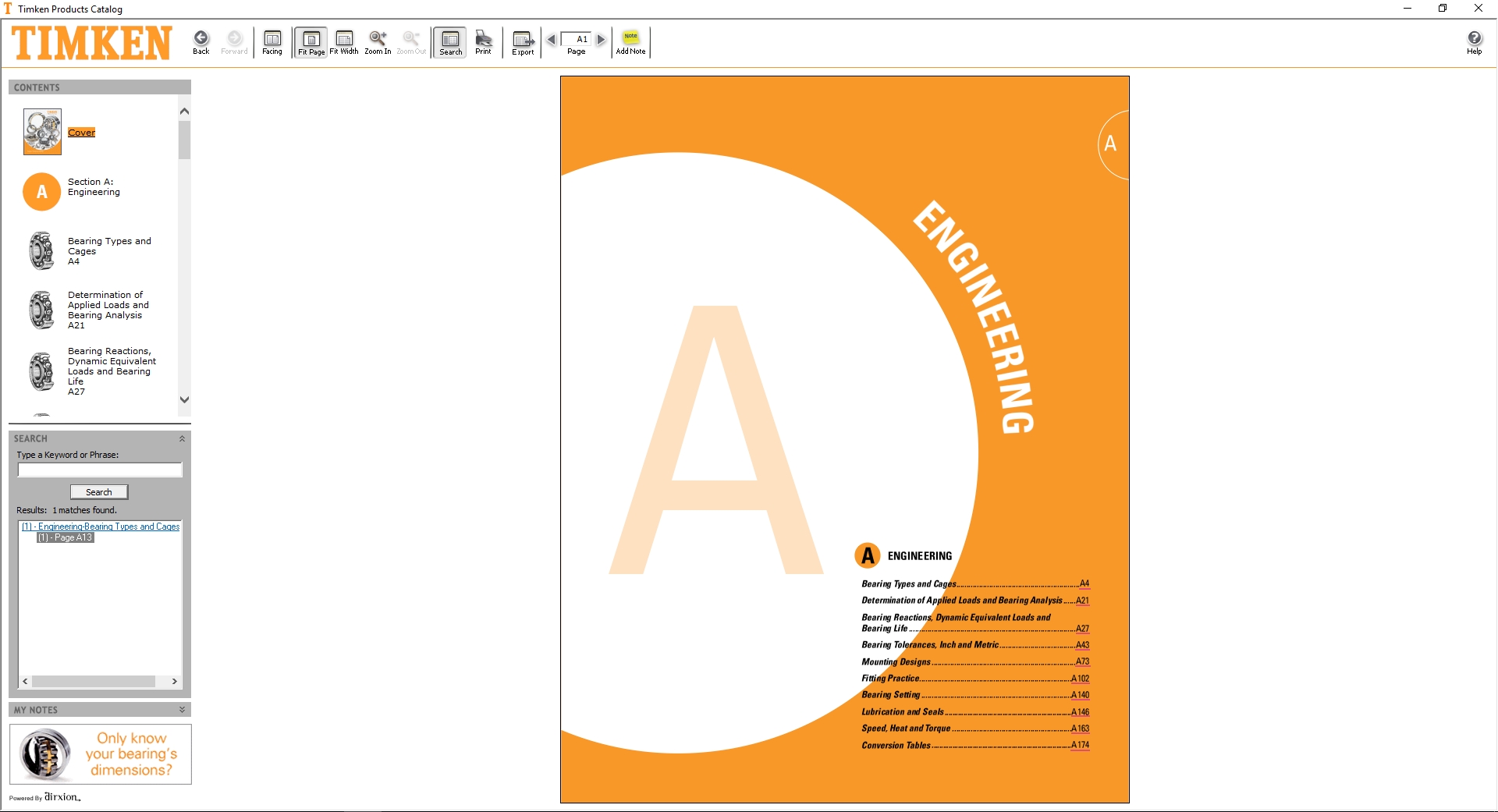Open Bearing Types and Cages A4 entry
Image resolution: width=1498 pixels, height=812 pixels.
coord(109,251)
